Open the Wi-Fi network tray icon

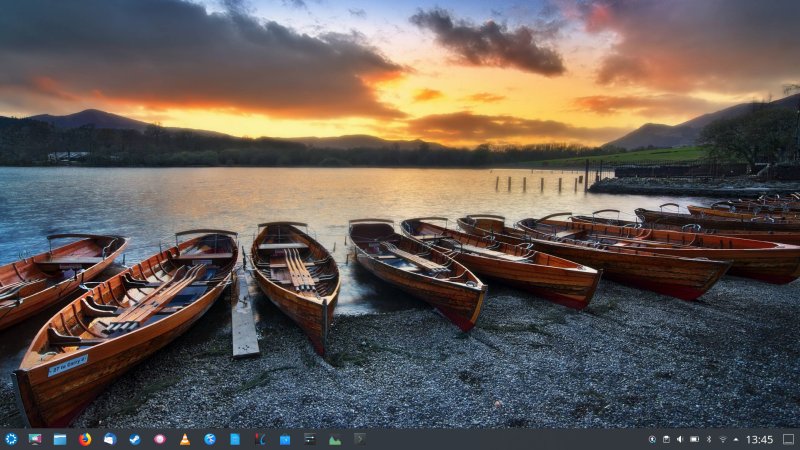coord(723,439)
